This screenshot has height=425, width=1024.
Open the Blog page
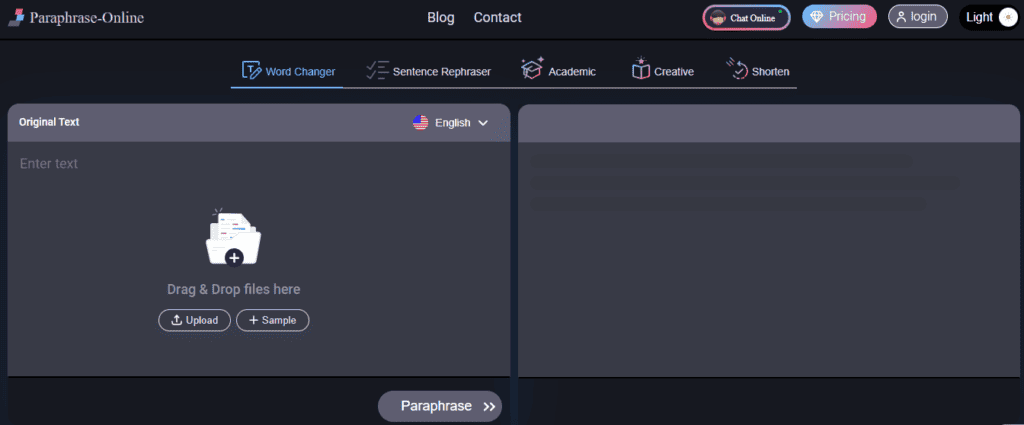click(x=440, y=17)
